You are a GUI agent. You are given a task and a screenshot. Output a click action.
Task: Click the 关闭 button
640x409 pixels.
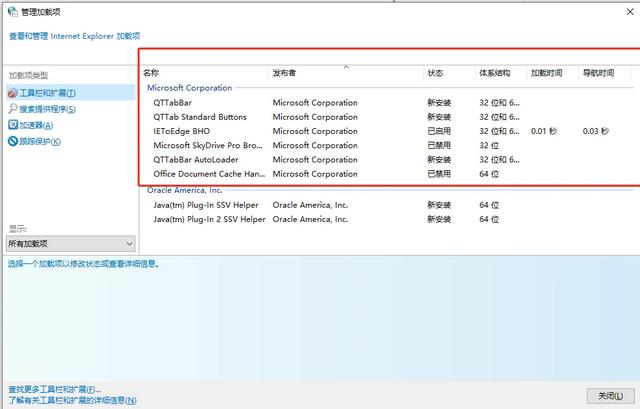click(x=611, y=396)
